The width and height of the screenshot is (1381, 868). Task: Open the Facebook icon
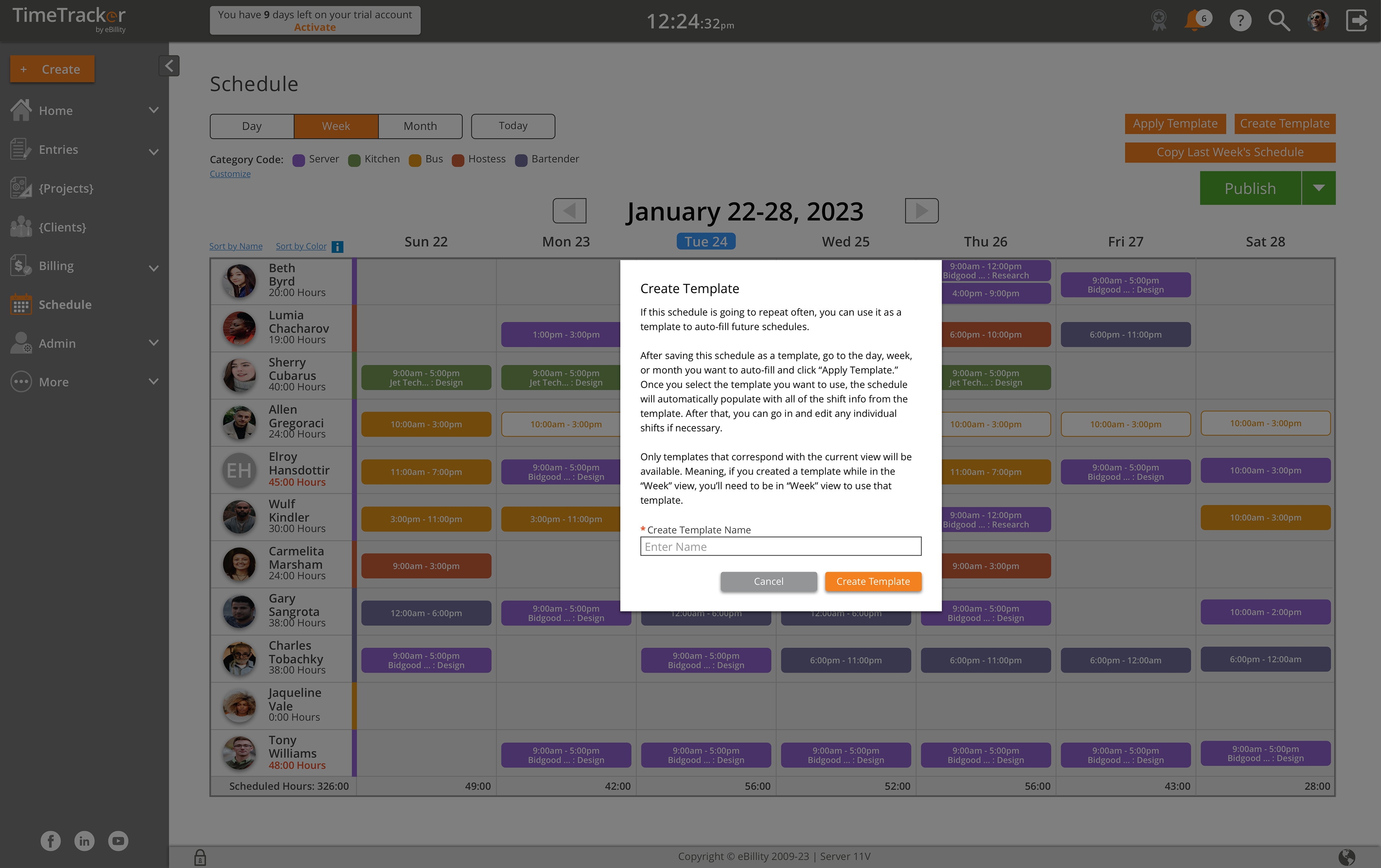(50, 841)
